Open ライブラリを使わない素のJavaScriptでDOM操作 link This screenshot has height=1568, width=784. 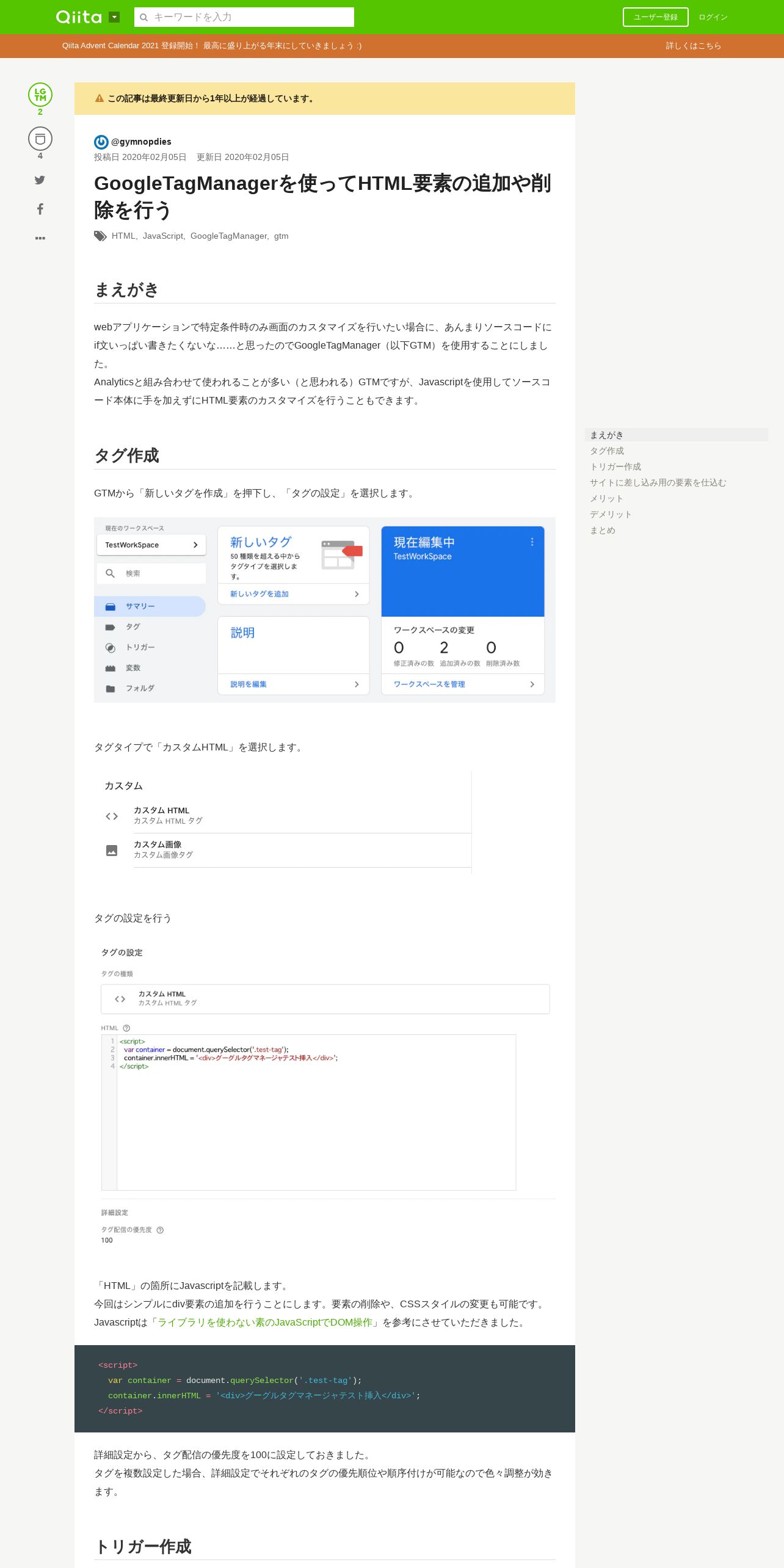[265, 1322]
